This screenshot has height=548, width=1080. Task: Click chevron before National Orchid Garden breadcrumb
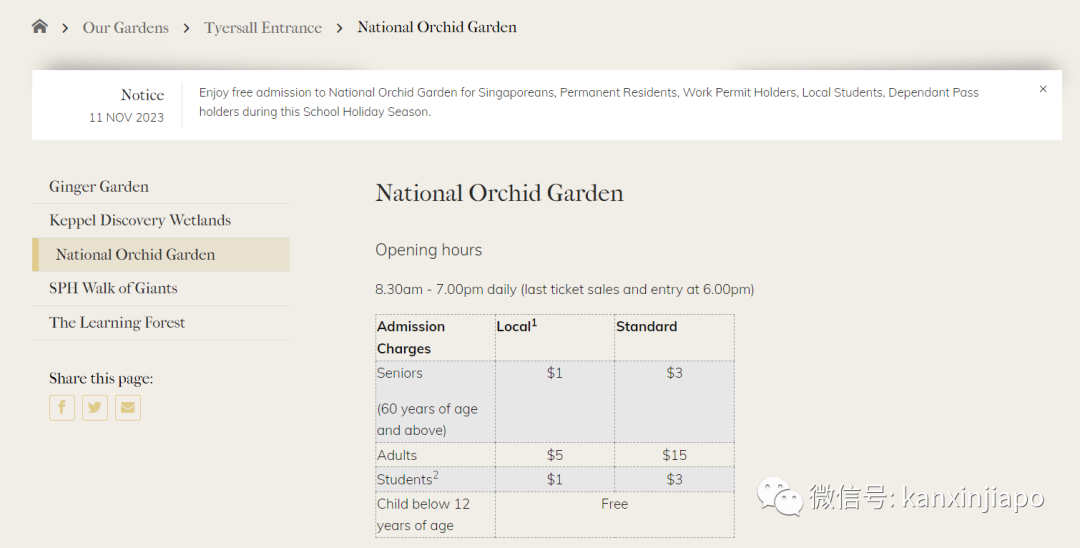[340, 28]
